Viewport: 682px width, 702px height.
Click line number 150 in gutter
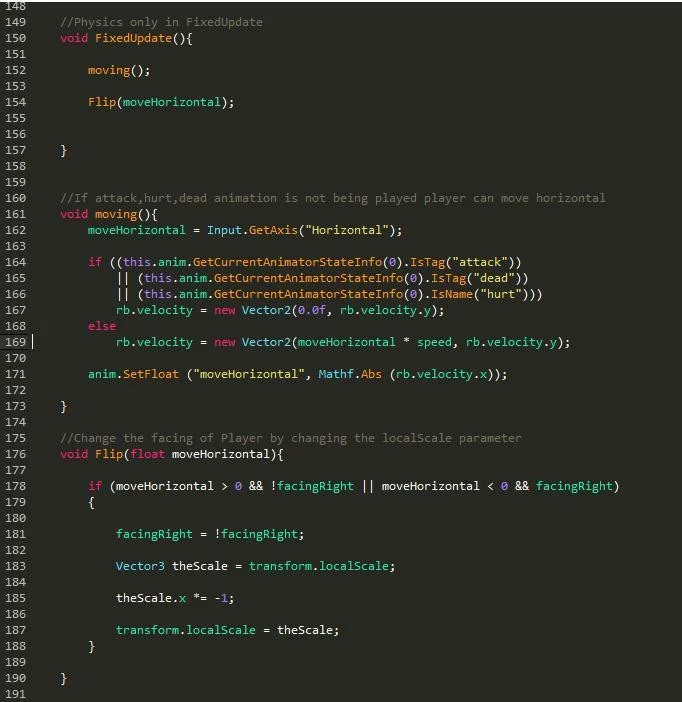pos(15,38)
